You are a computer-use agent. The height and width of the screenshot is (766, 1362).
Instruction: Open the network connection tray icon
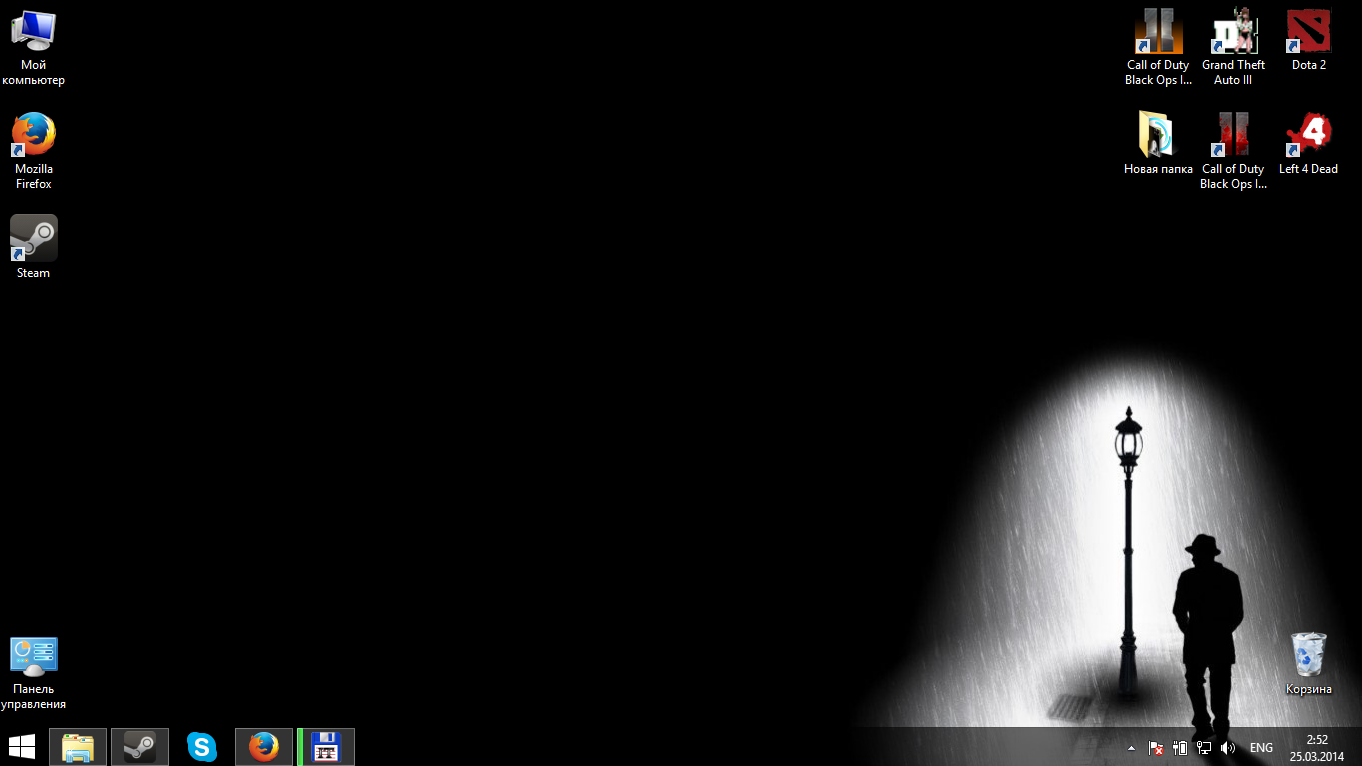point(1204,748)
